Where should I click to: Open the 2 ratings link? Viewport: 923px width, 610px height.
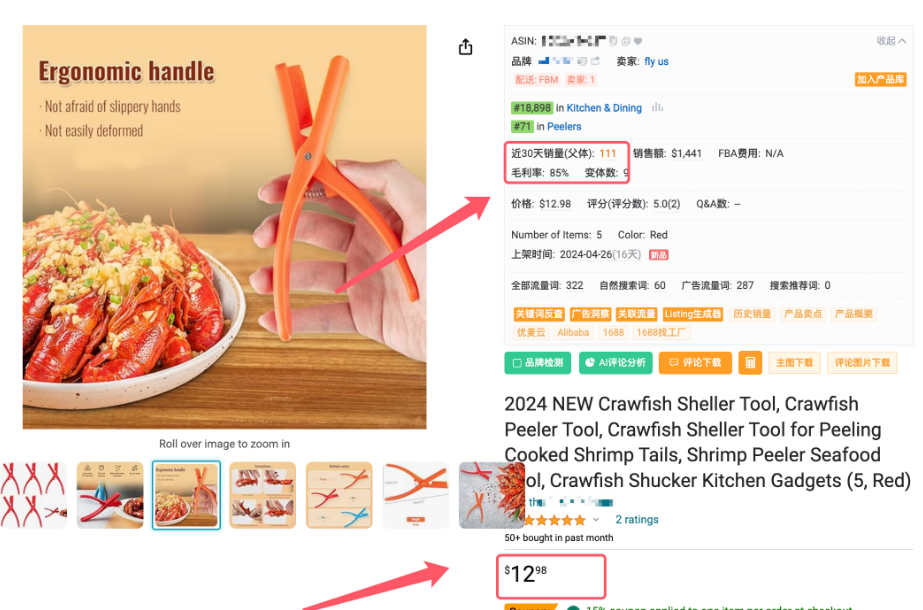637,519
